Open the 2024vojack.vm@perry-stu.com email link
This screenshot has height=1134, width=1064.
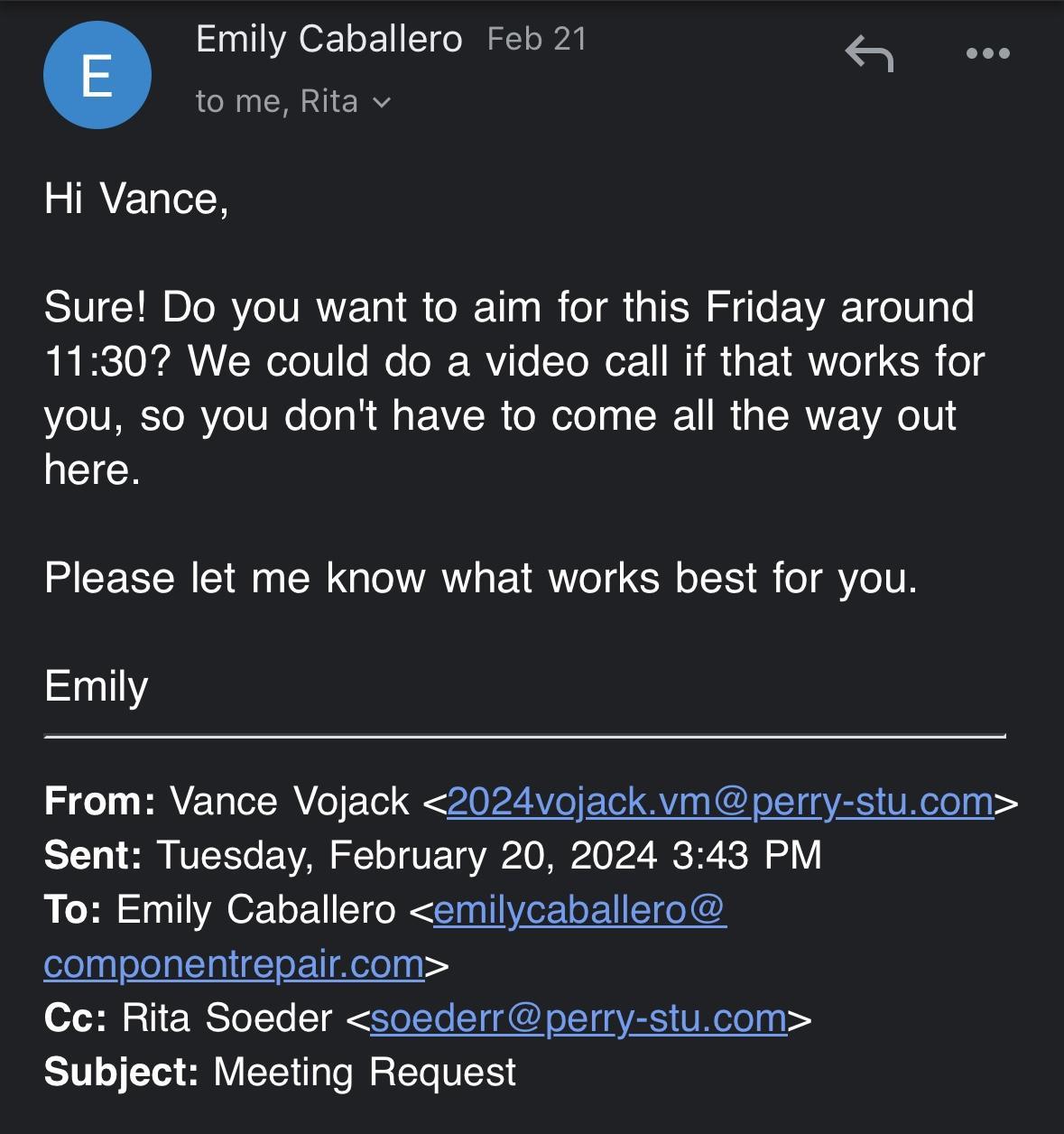click(x=719, y=802)
